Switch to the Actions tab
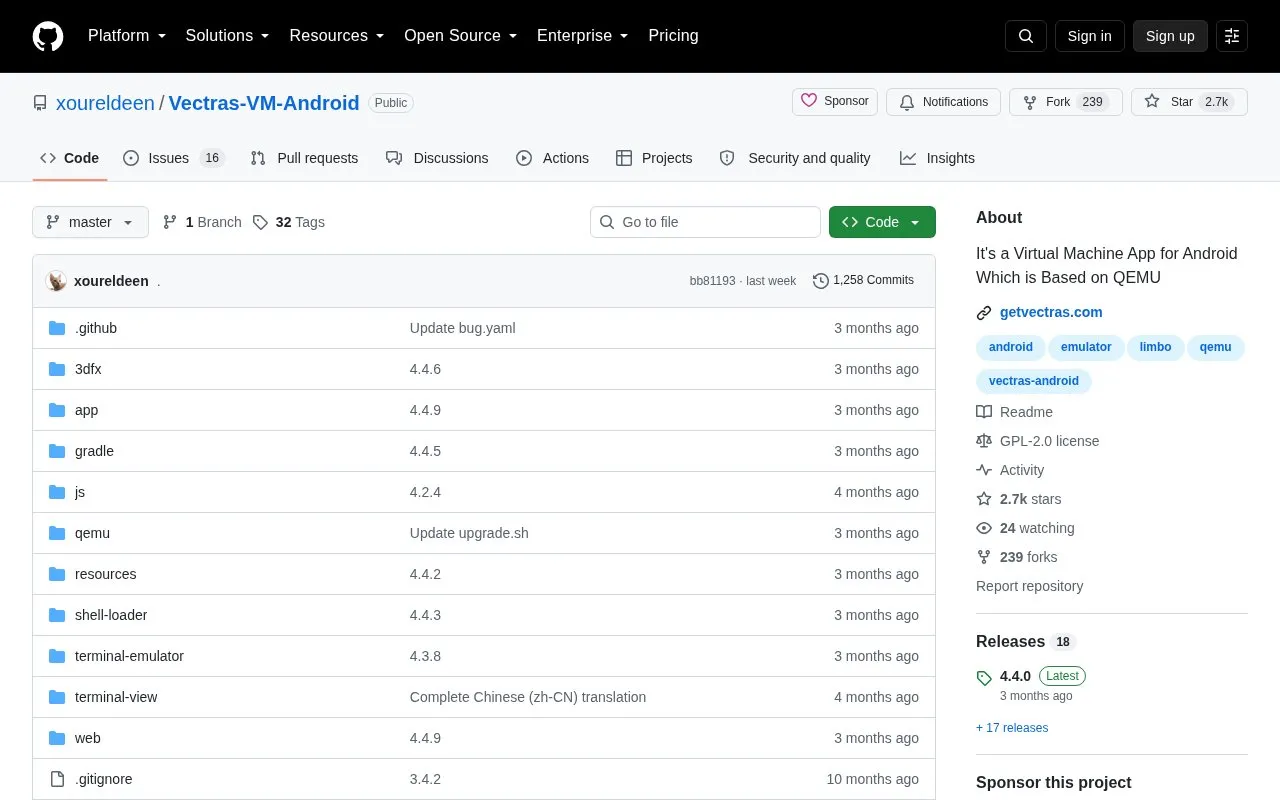The height and width of the screenshot is (800, 1280). (x=552, y=158)
